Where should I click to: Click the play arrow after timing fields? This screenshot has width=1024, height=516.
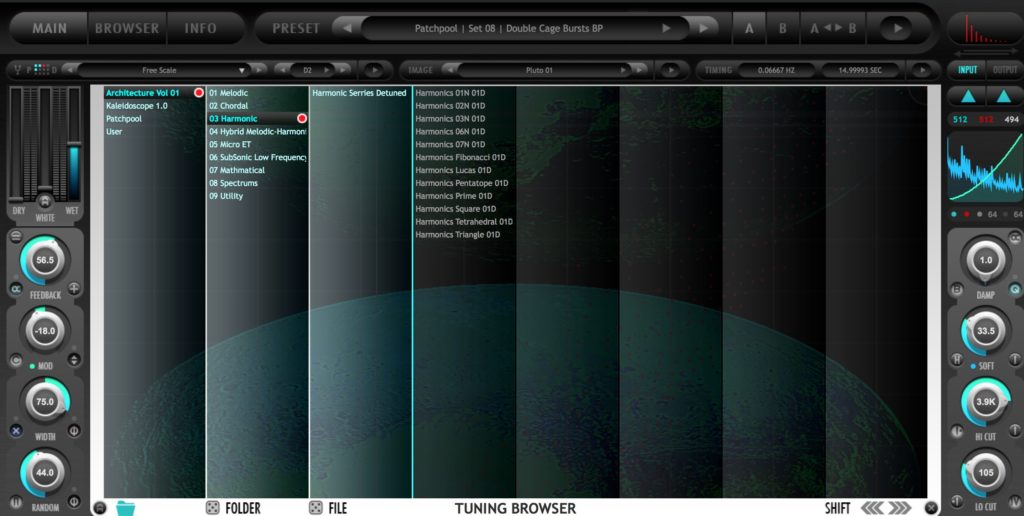click(921, 70)
